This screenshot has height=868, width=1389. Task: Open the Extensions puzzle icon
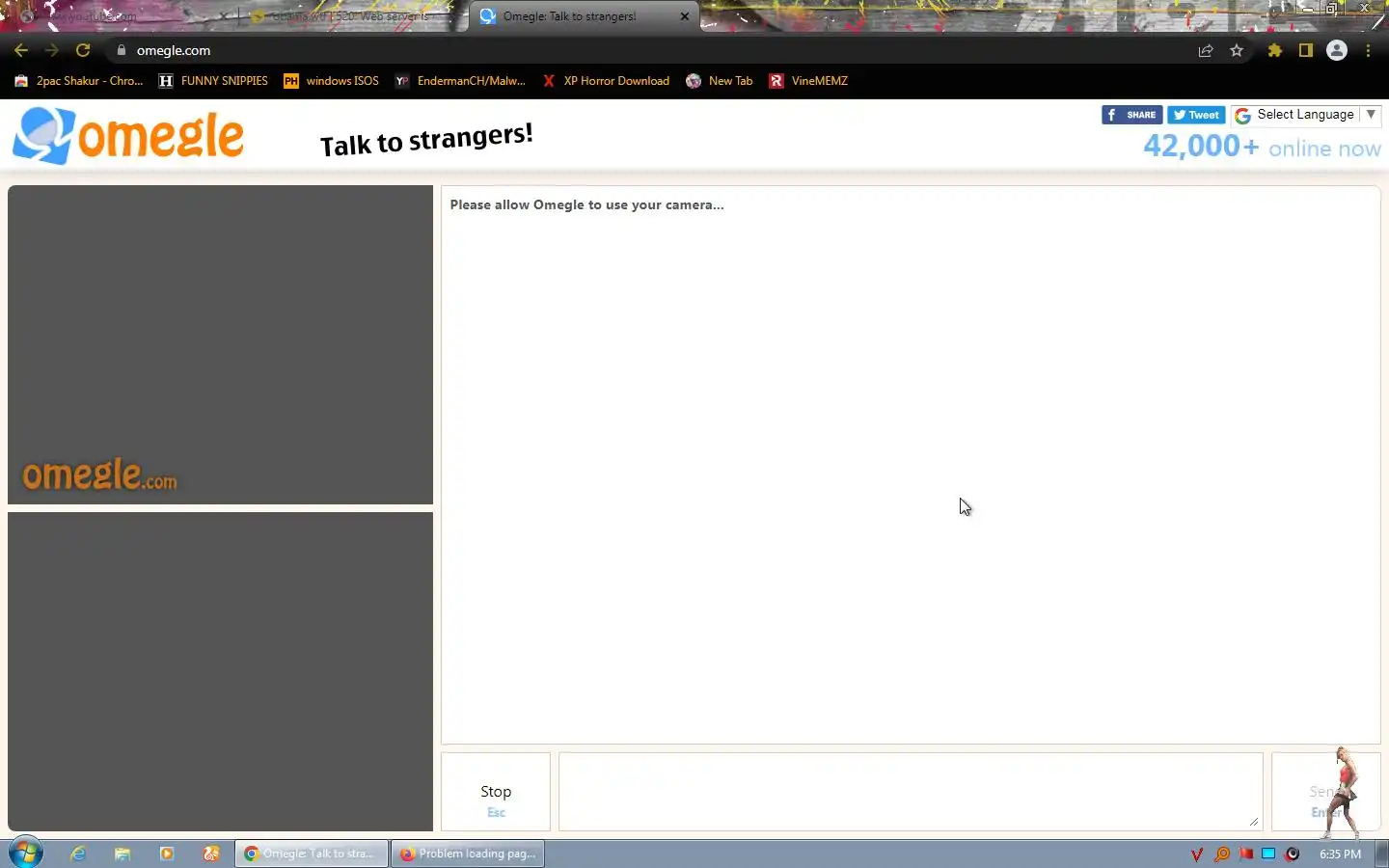(x=1275, y=50)
